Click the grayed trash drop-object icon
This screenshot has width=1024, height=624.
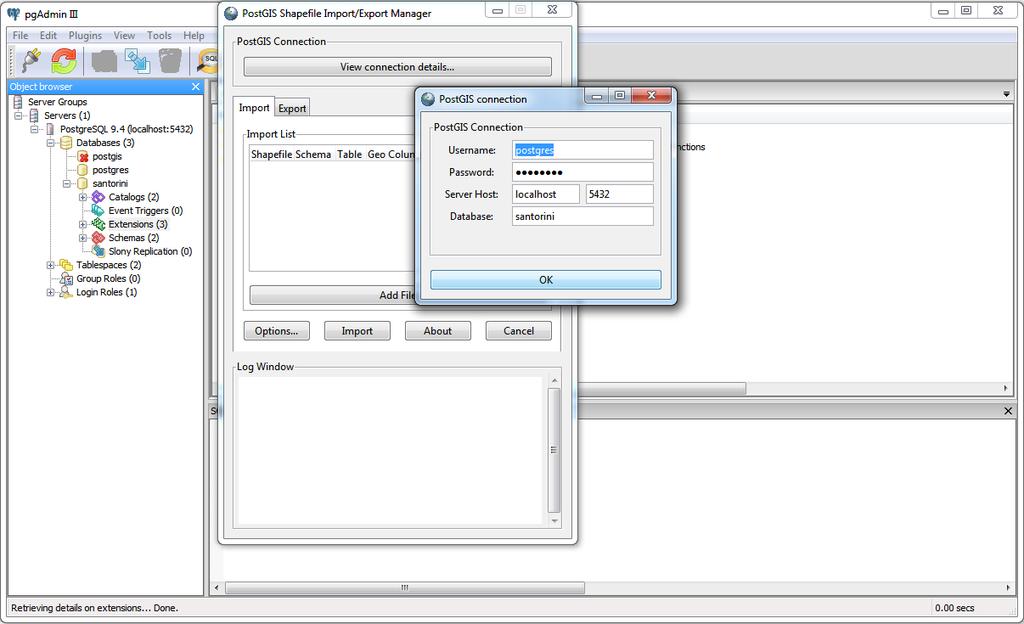tap(170, 61)
